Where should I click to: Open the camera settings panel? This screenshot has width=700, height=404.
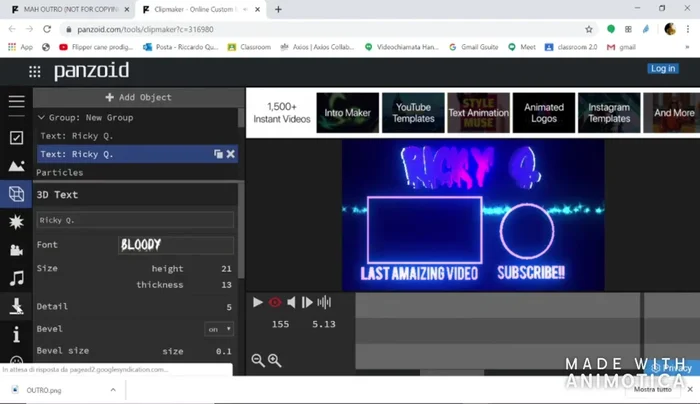[x=16, y=250]
